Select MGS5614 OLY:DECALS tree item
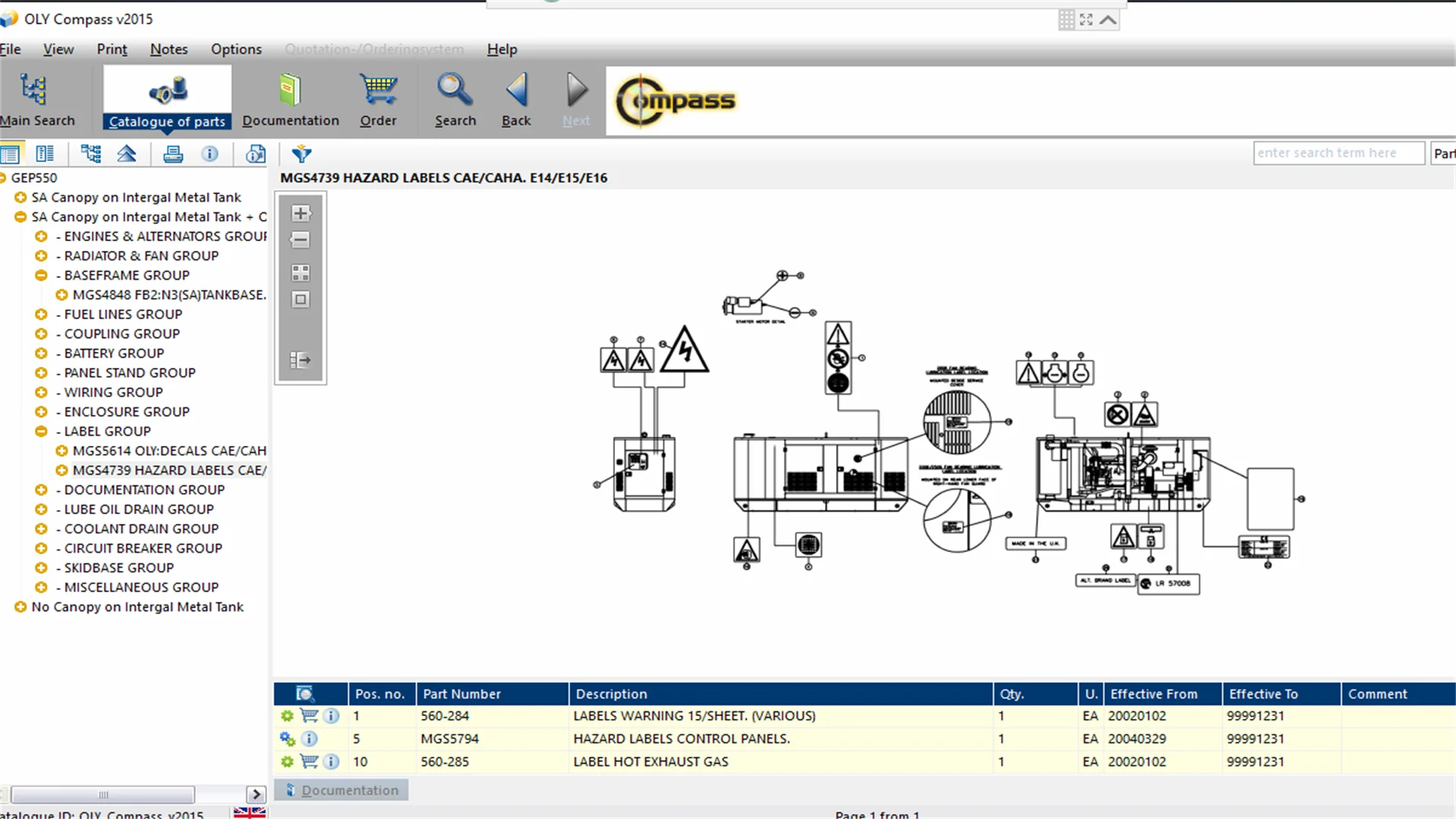 (x=169, y=451)
